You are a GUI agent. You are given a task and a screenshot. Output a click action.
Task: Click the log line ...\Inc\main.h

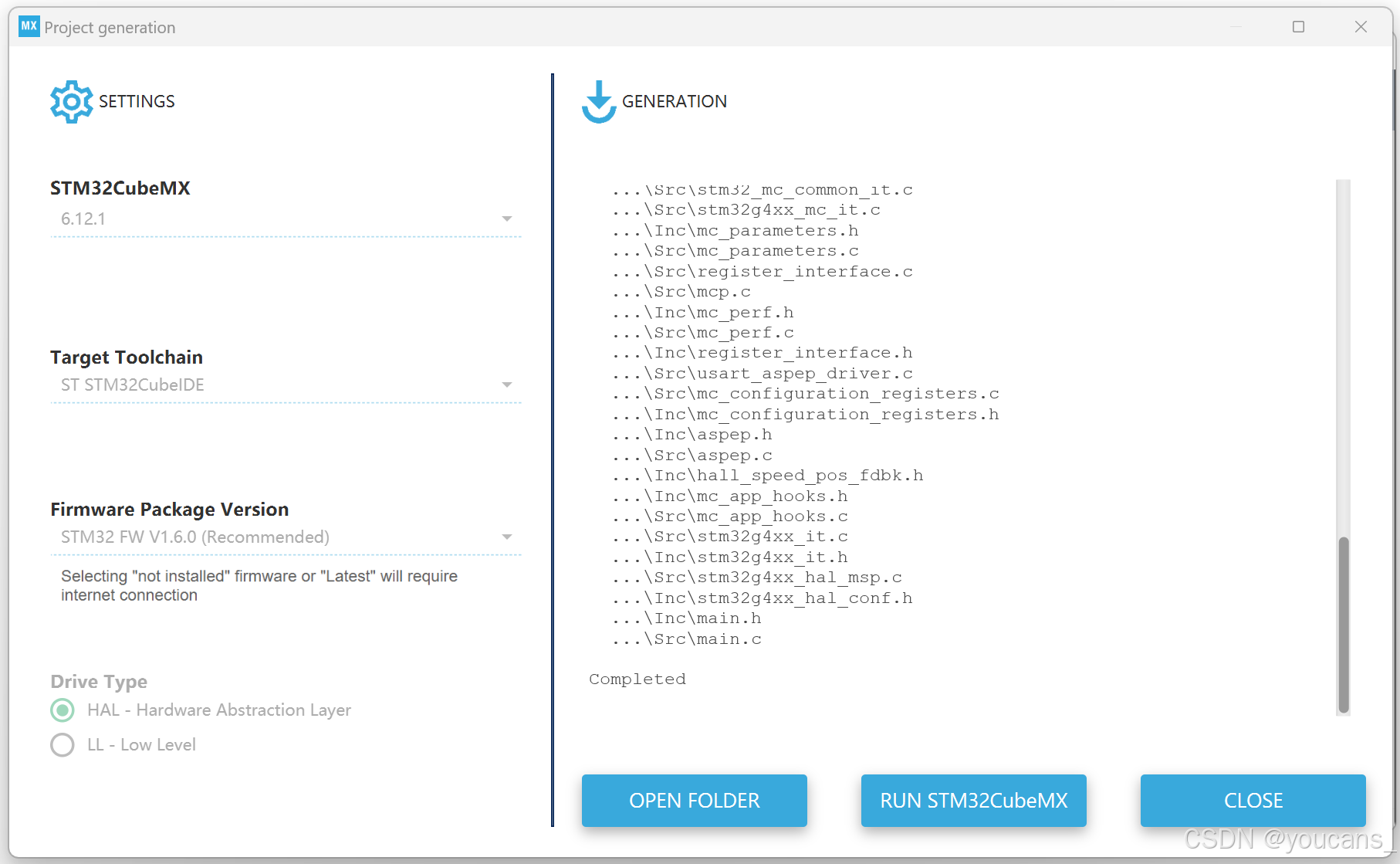tap(687, 618)
